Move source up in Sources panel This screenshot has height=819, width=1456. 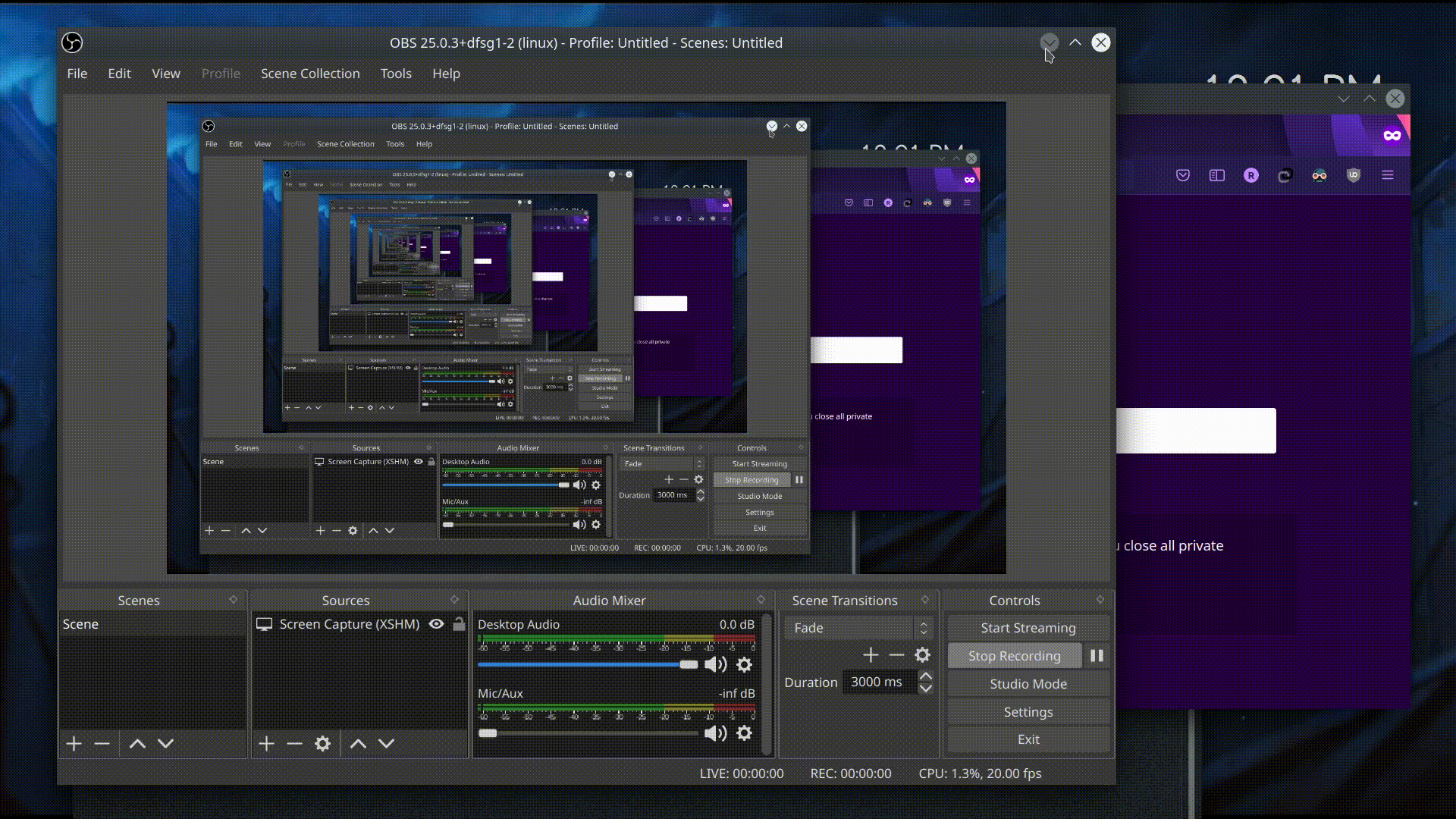(358, 743)
